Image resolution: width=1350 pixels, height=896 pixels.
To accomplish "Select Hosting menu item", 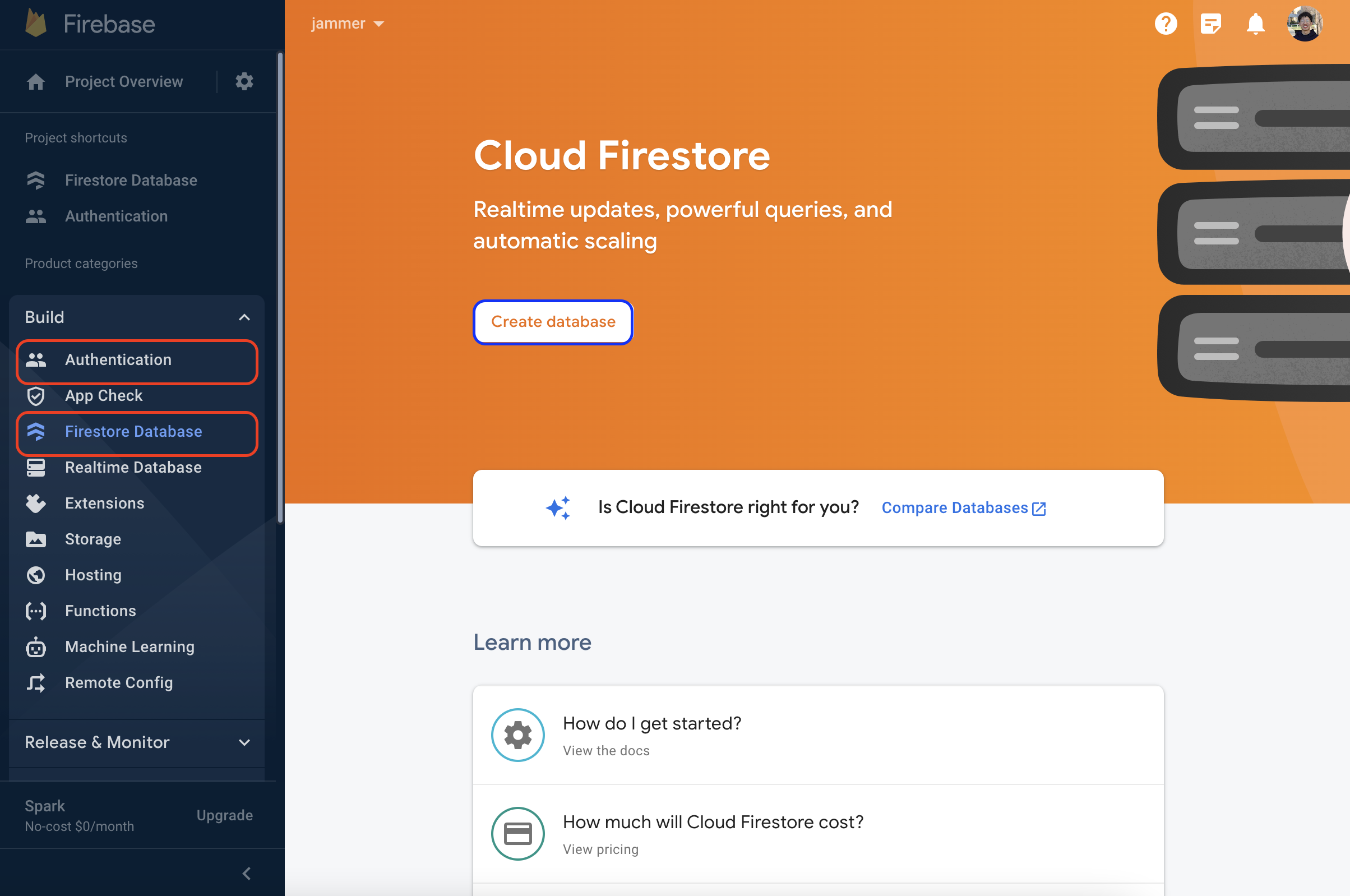I will pyautogui.click(x=137, y=575).
